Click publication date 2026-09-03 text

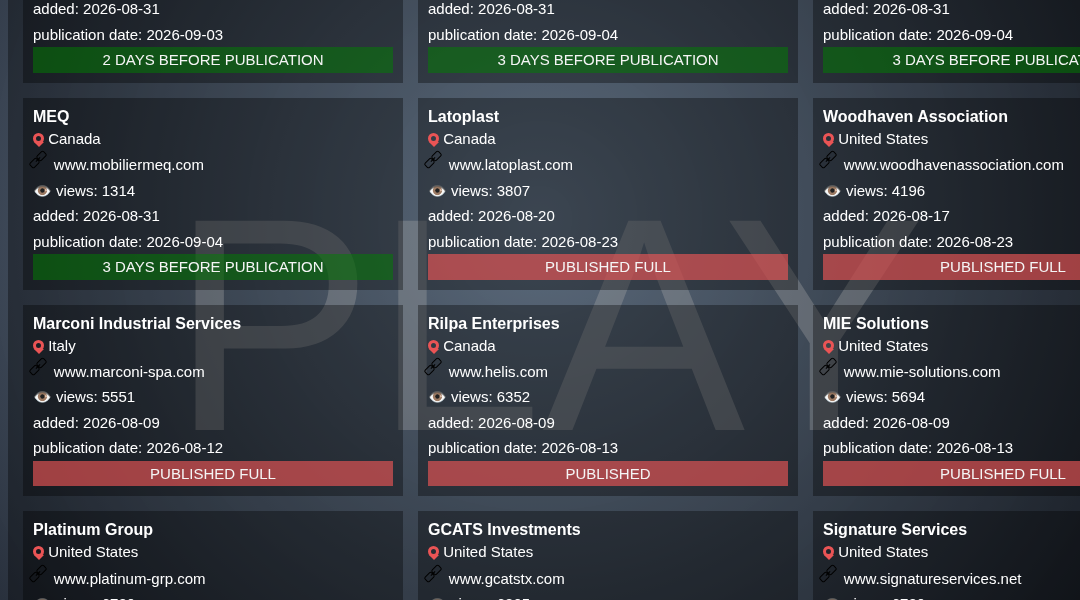(x=128, y=35)
